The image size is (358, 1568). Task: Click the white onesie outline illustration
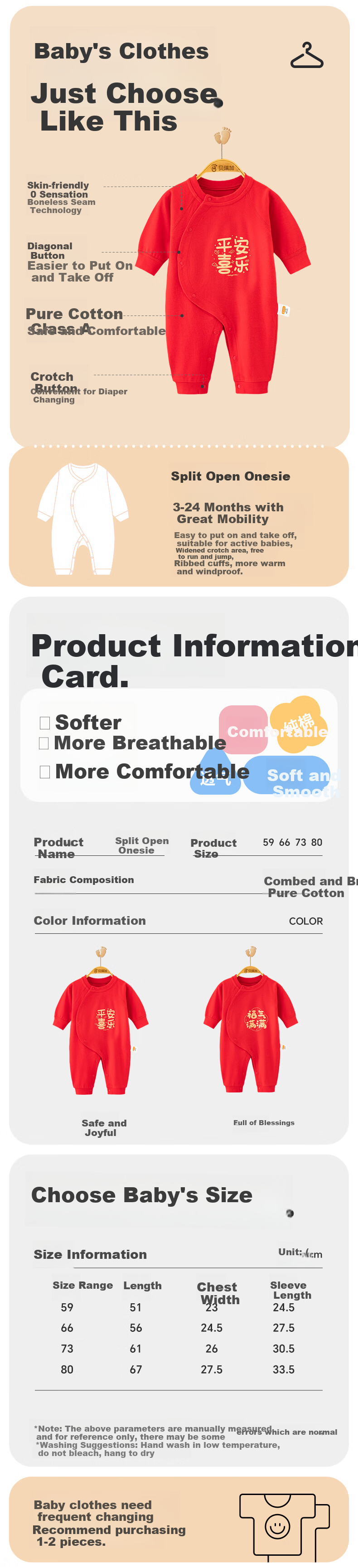click(83, 519)
